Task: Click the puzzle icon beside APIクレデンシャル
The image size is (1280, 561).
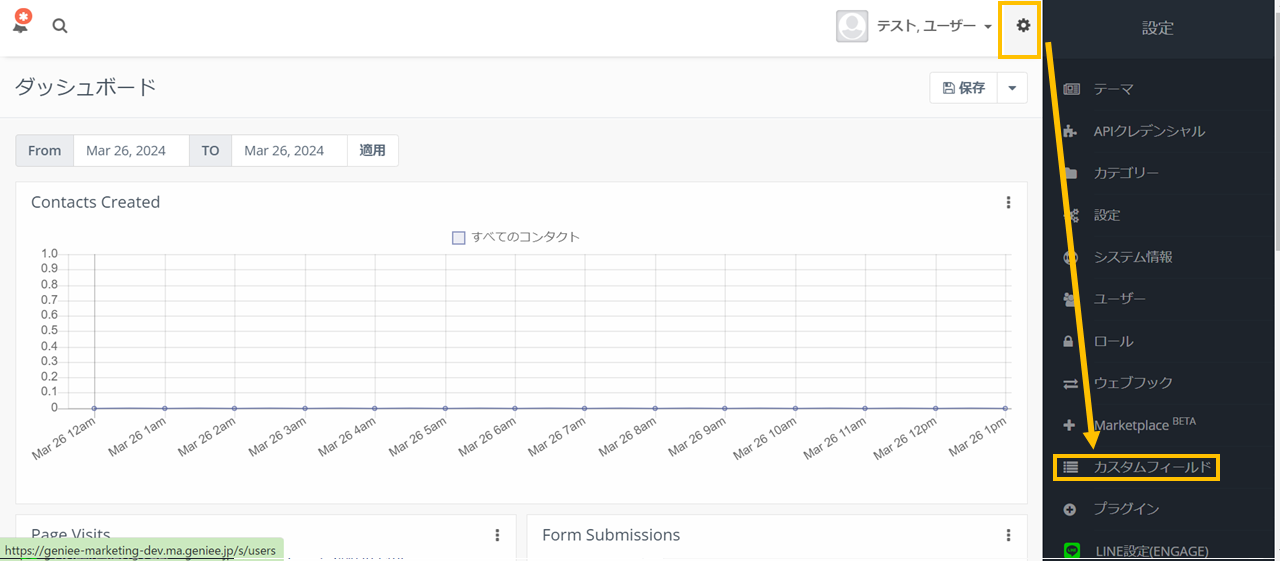Action: coord(1071,131)
